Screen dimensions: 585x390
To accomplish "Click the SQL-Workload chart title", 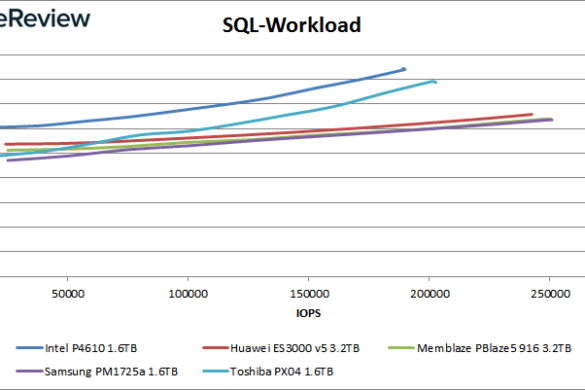I will (291, 25).
